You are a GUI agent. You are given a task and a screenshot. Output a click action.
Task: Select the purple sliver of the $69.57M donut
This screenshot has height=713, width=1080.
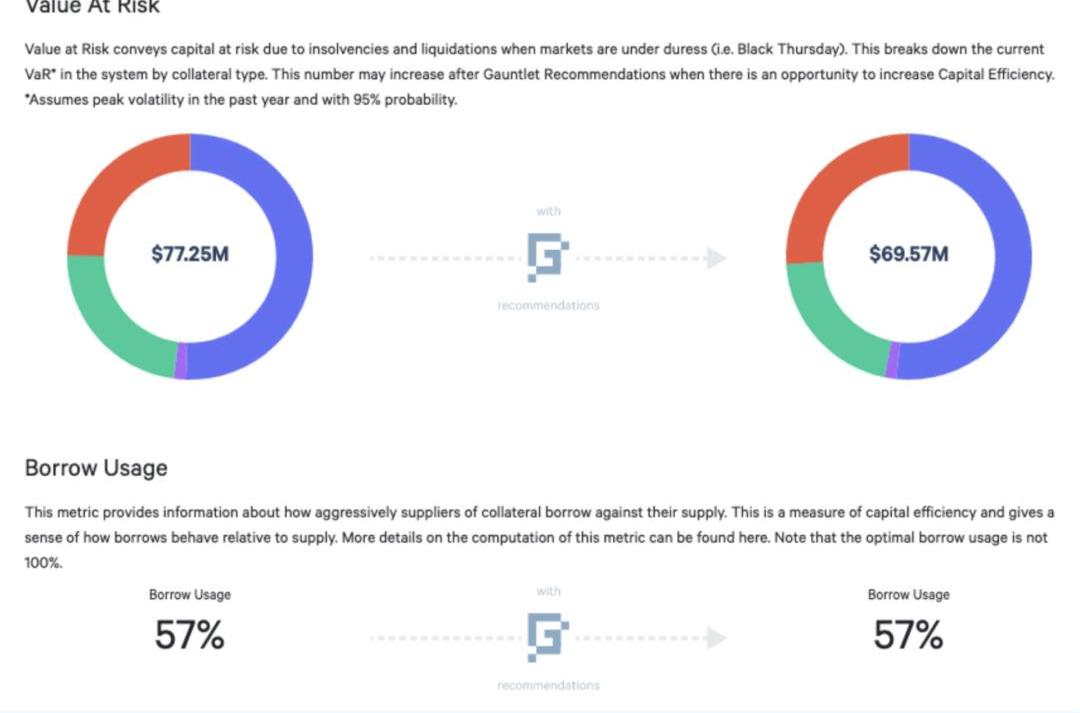coord(892,361)
